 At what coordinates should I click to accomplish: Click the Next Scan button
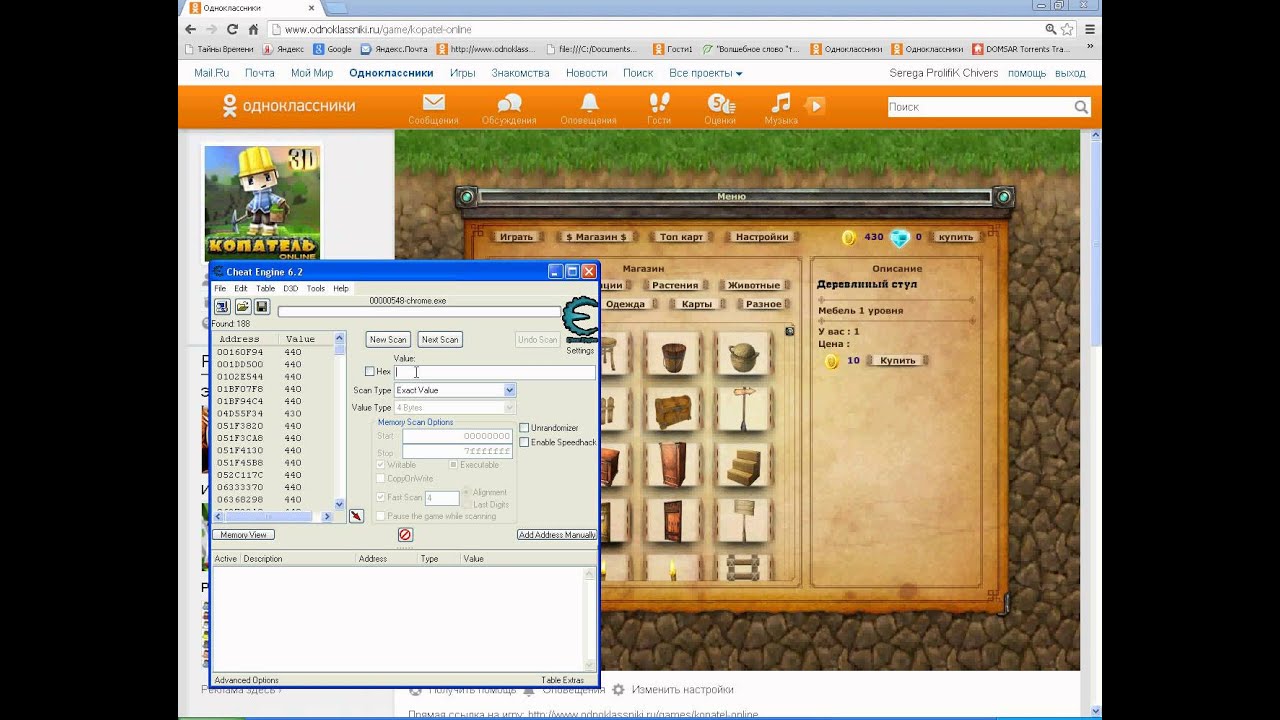tap(440, 340)
